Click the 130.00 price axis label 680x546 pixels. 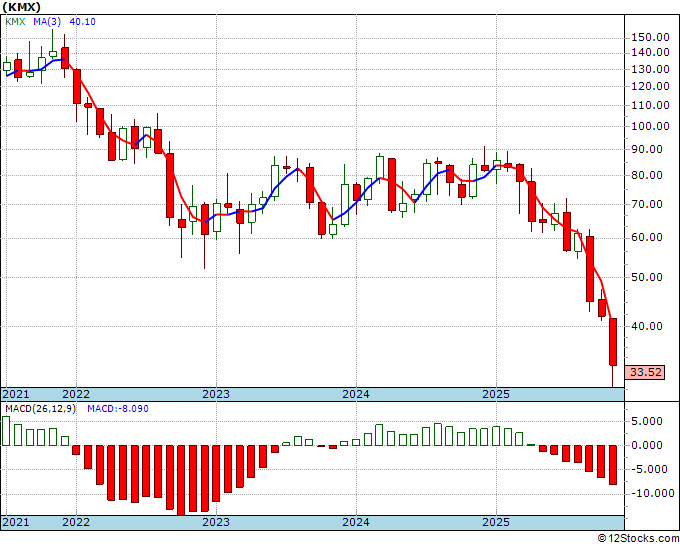pyautogui.click(x=650, y=69)
